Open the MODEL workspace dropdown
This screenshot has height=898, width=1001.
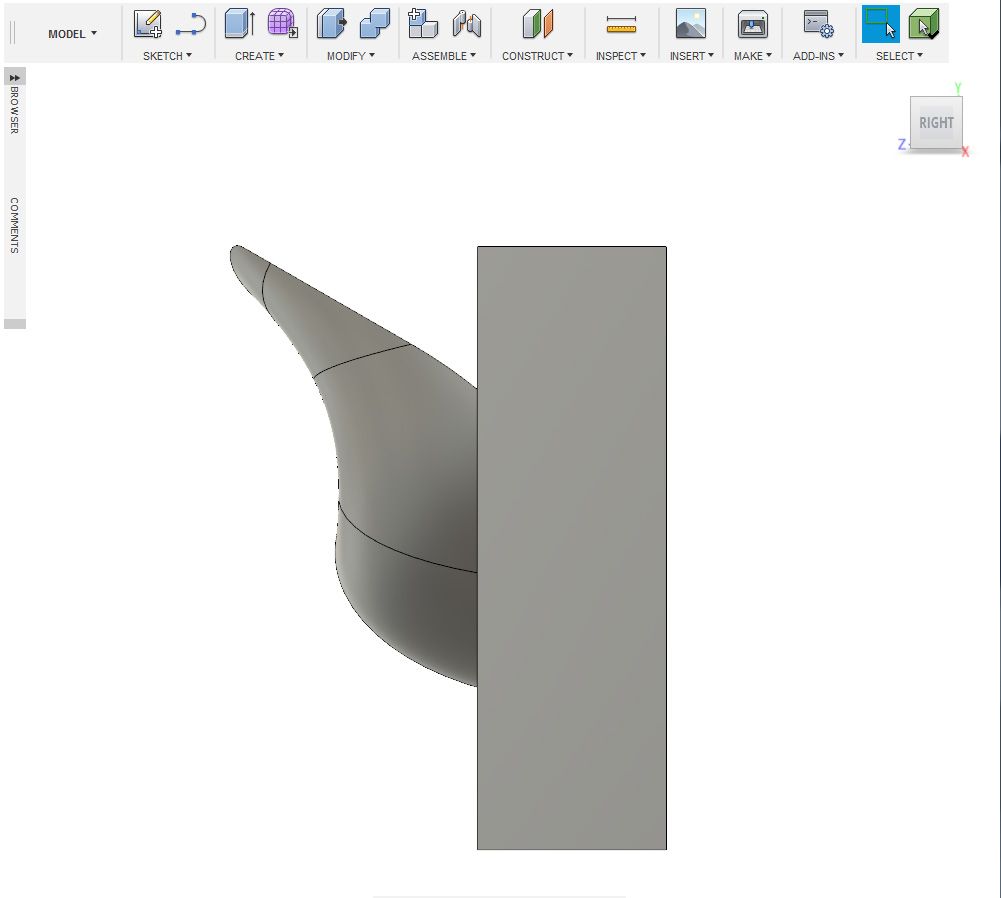pyautogui.click(x=72, y=34)
